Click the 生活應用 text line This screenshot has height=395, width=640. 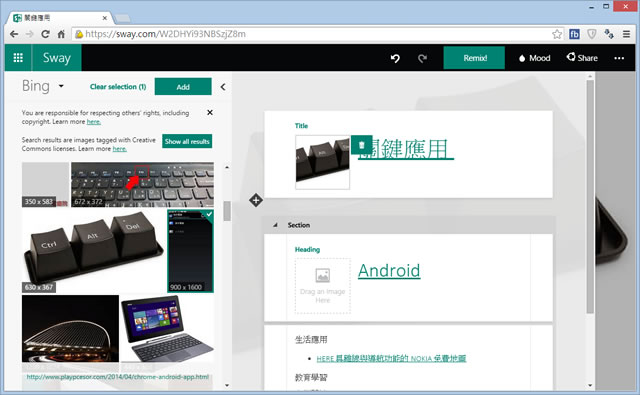311,340
